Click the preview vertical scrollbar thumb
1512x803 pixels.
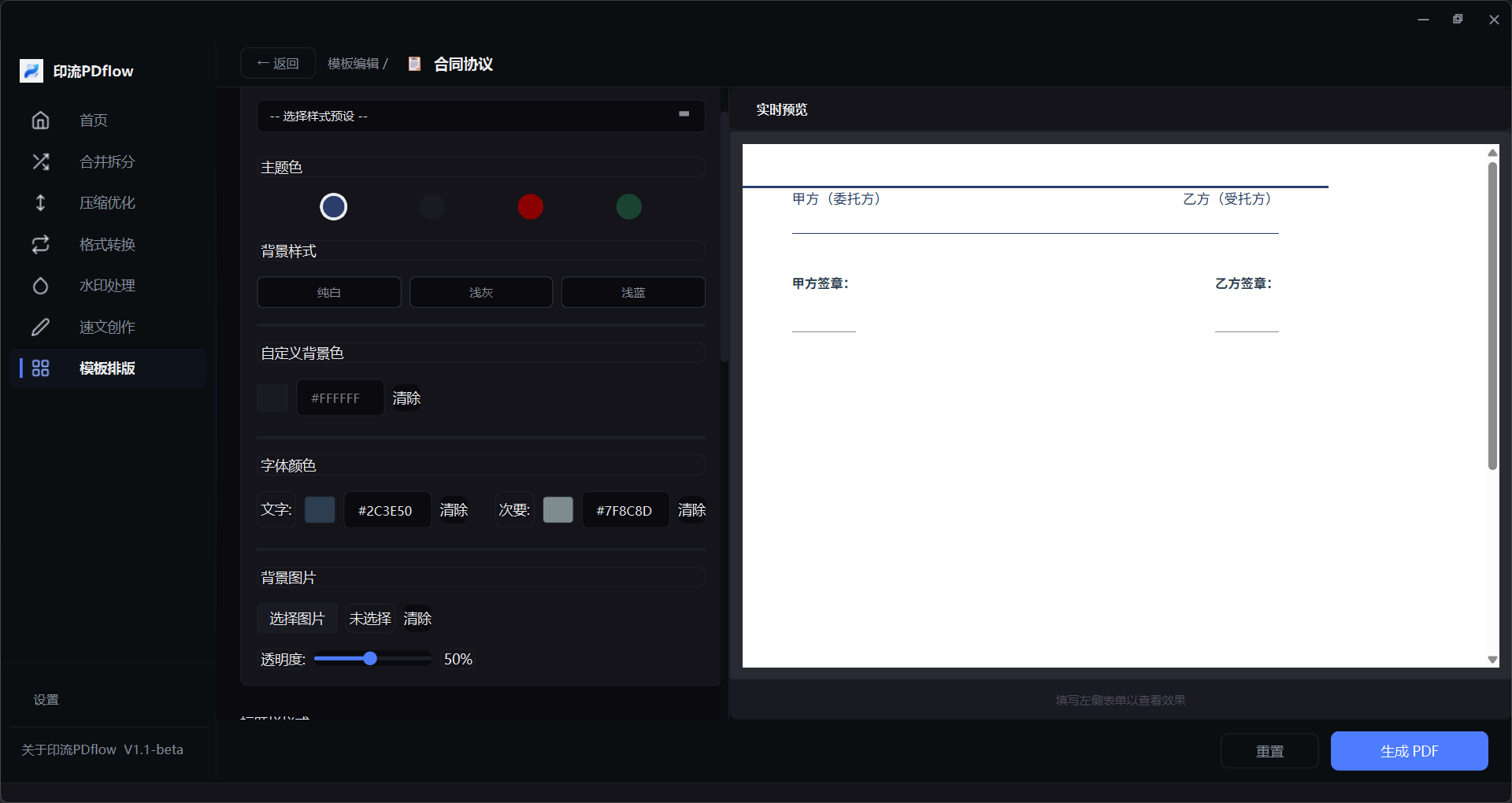(x=1492, y=316)
